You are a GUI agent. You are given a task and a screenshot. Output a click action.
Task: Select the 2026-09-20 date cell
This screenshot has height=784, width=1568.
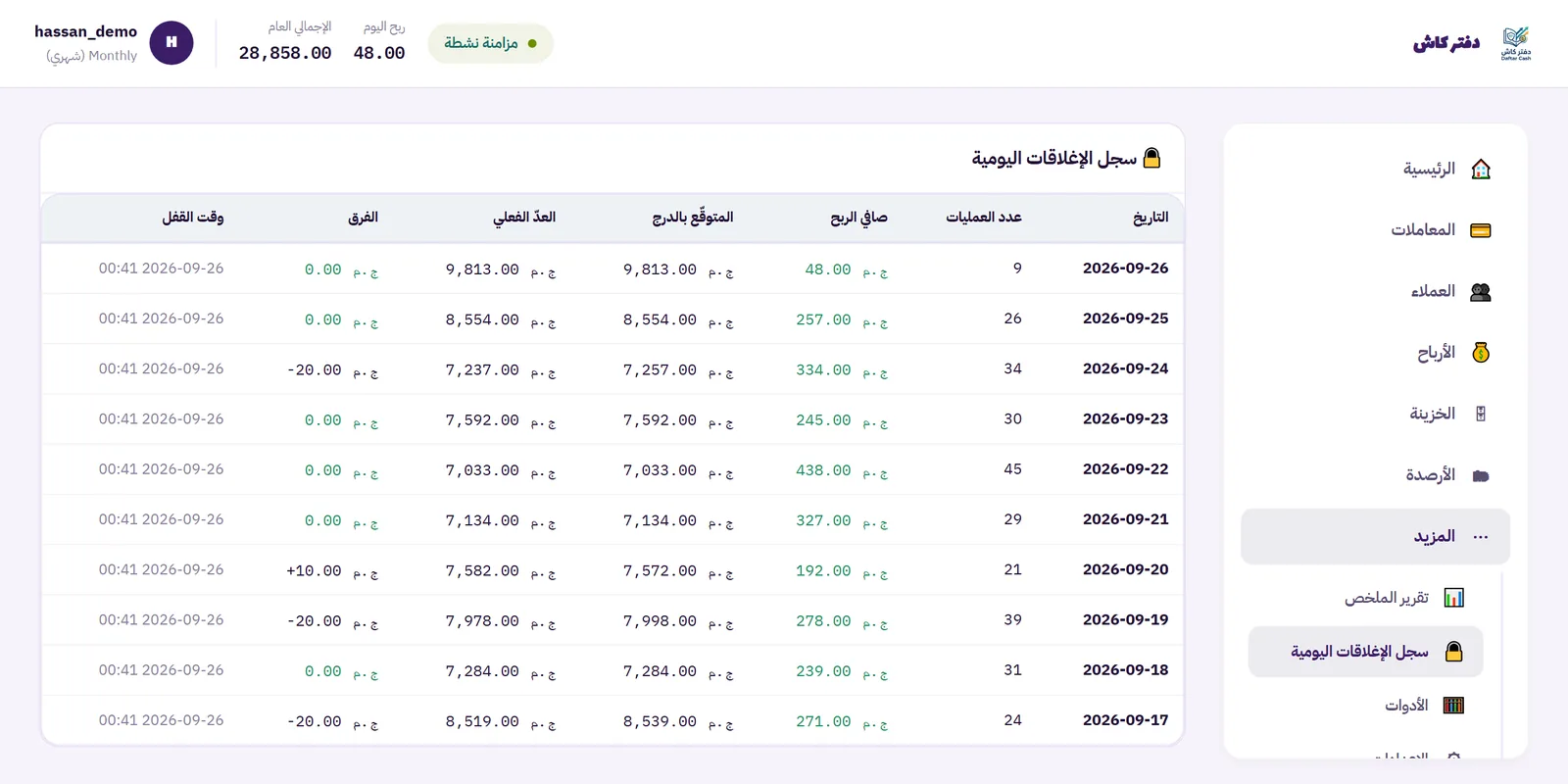coord(1125,569)
